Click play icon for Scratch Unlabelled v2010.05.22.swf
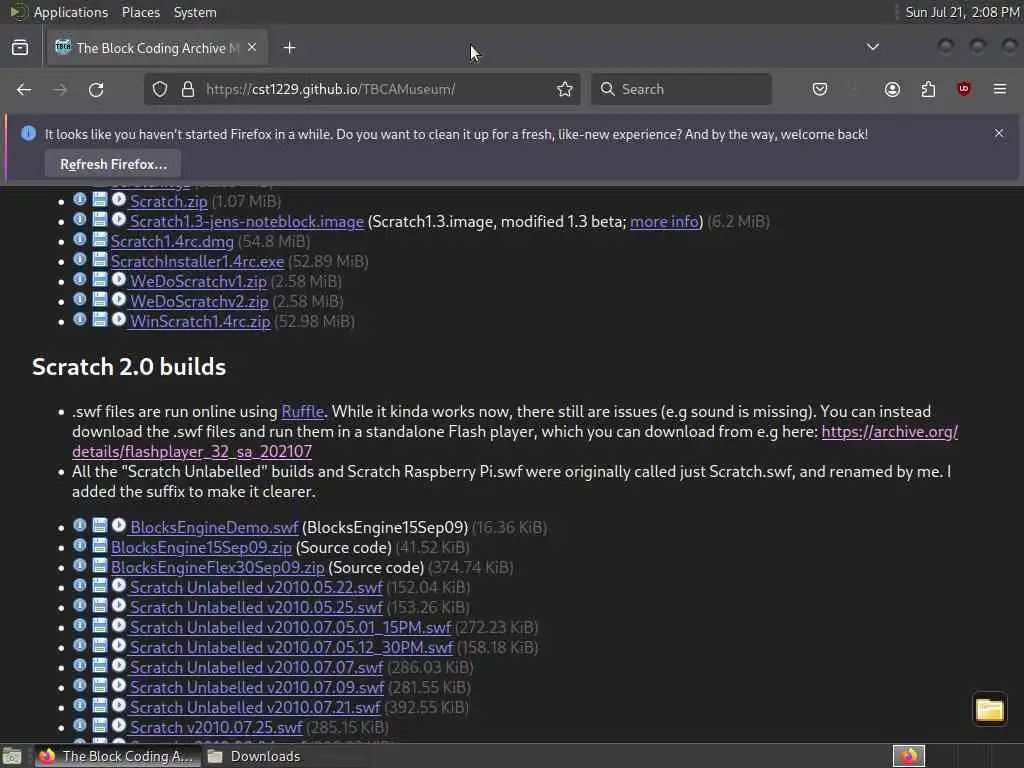The image size is (1024, 768). click(119, 585)
